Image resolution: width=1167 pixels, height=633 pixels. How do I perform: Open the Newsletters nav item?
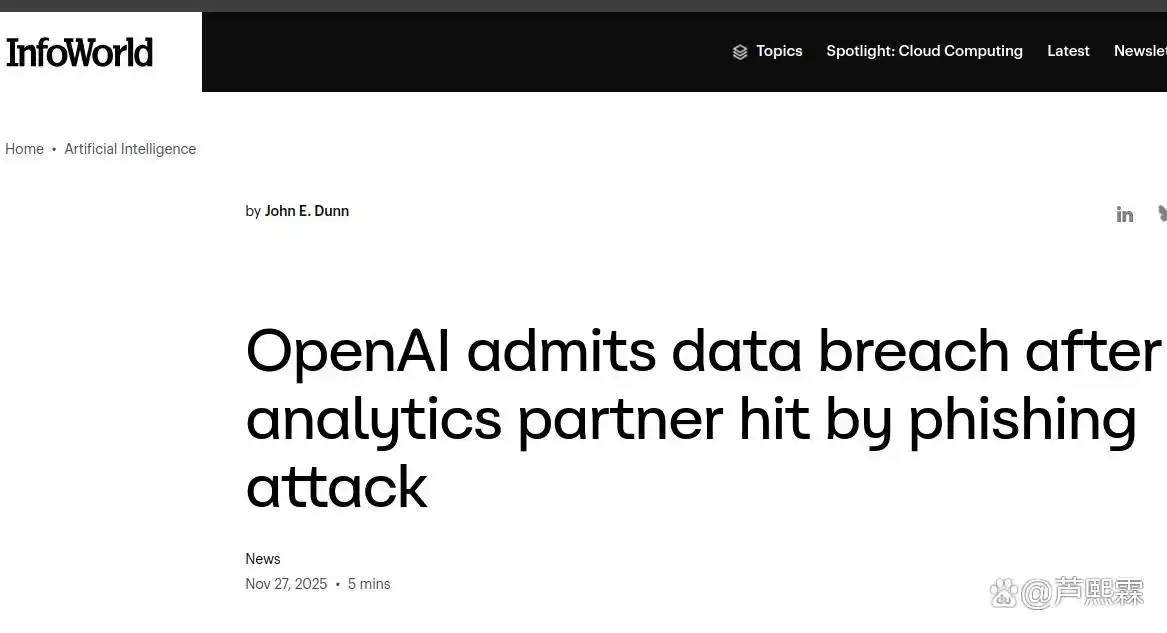[x=1140, y=51]
